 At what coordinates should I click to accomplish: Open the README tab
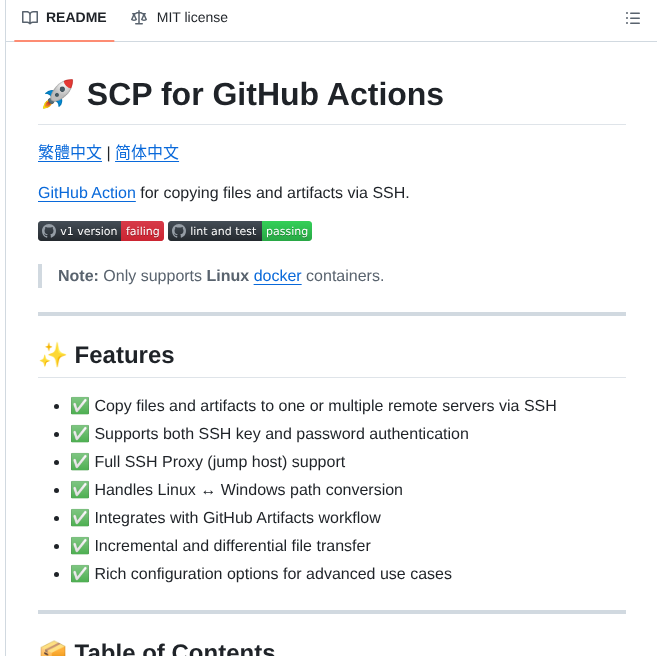click(x=65, y=18)
